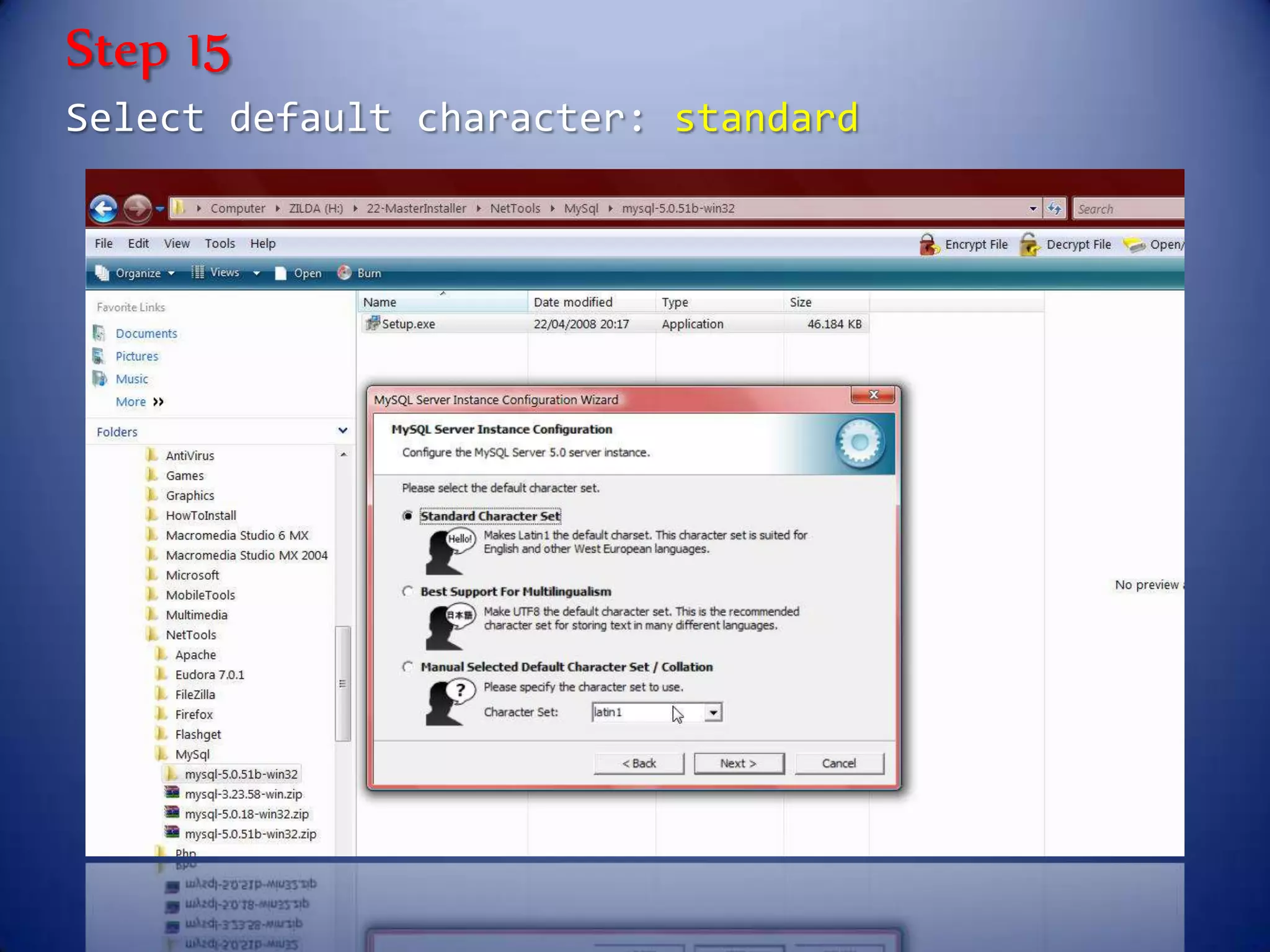Select the Microsoft folder icon

coord(151,575)
